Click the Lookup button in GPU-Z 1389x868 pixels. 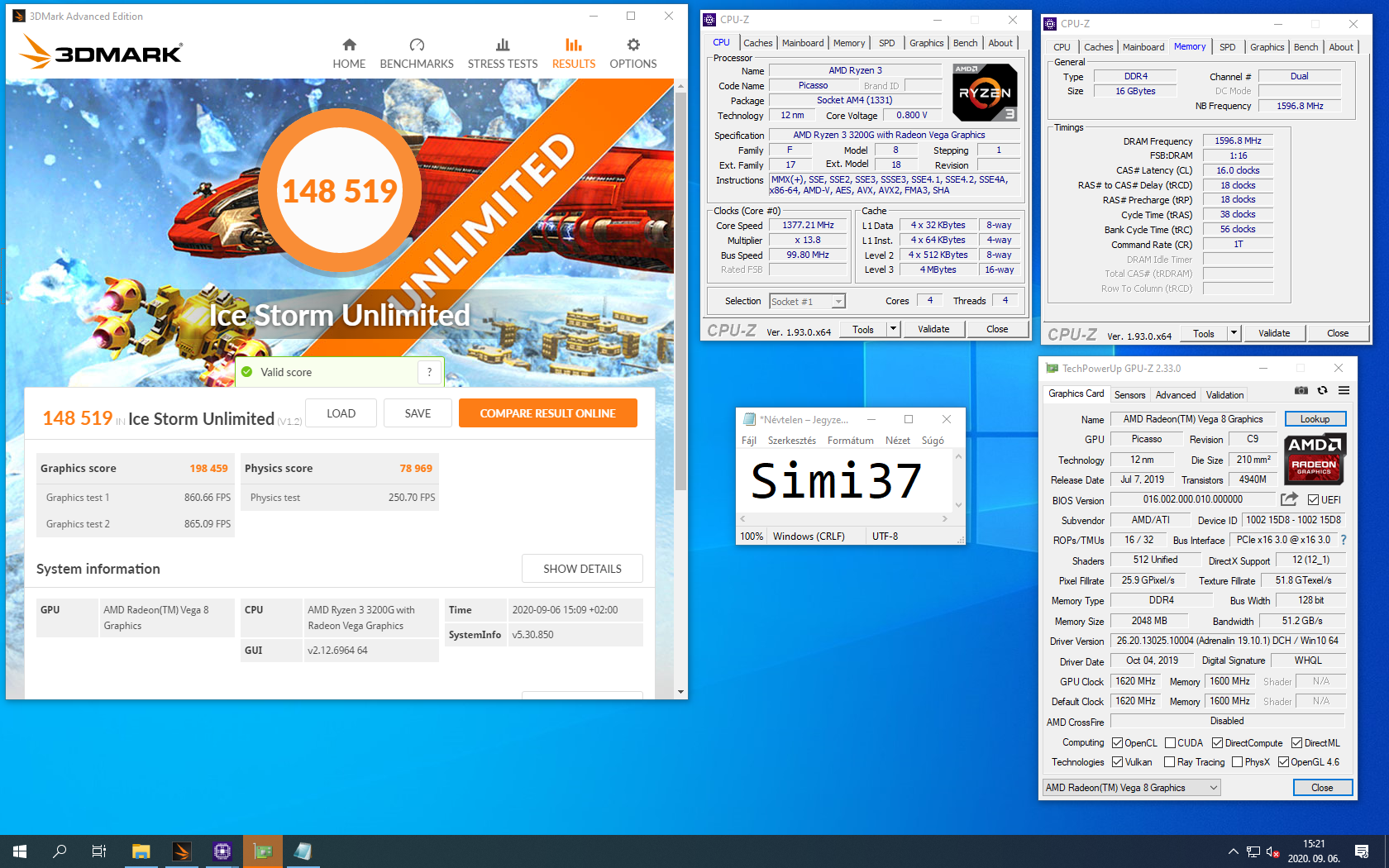[x=1315, y=419]
